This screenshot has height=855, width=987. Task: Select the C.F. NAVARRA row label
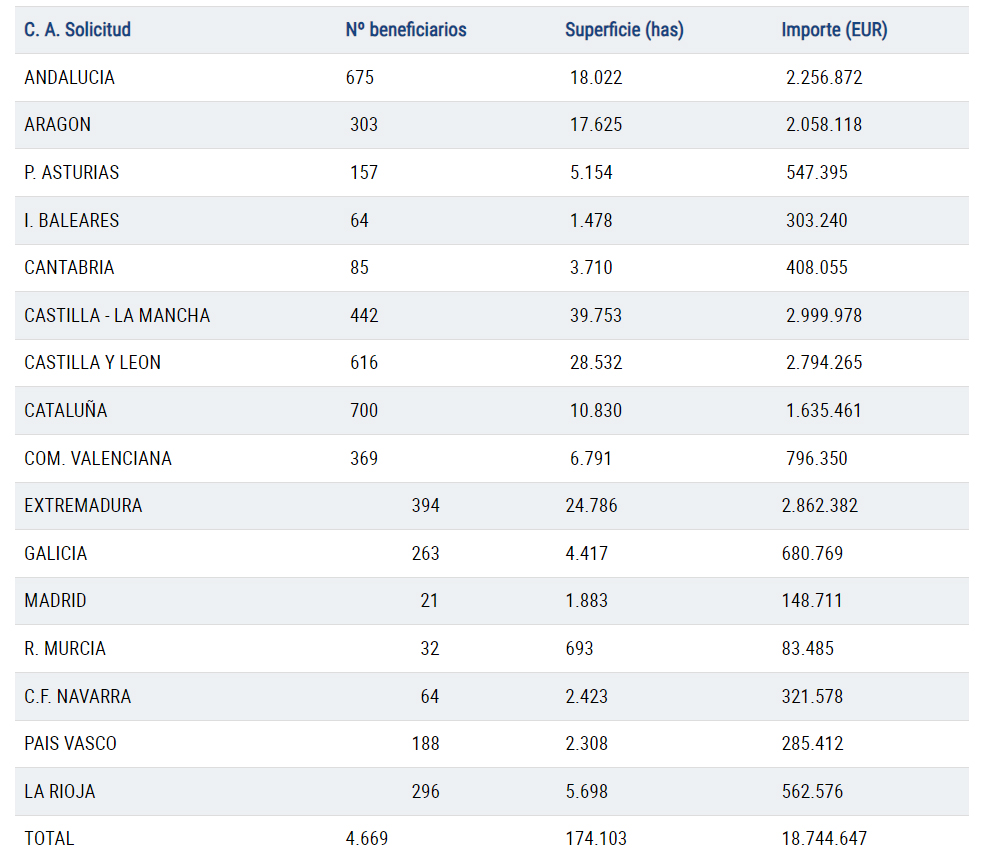77,697
